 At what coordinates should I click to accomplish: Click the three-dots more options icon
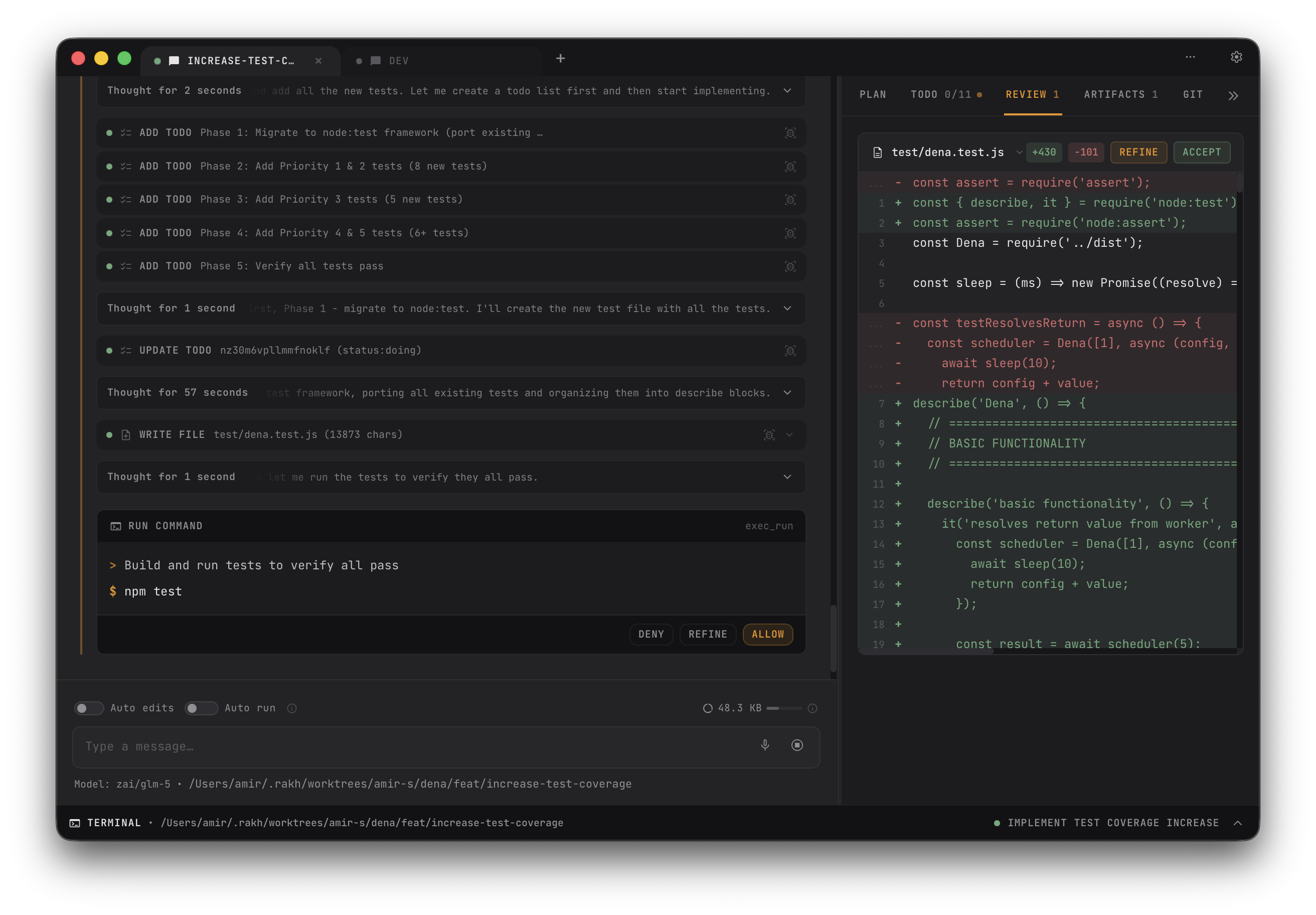click(1191, 57)
